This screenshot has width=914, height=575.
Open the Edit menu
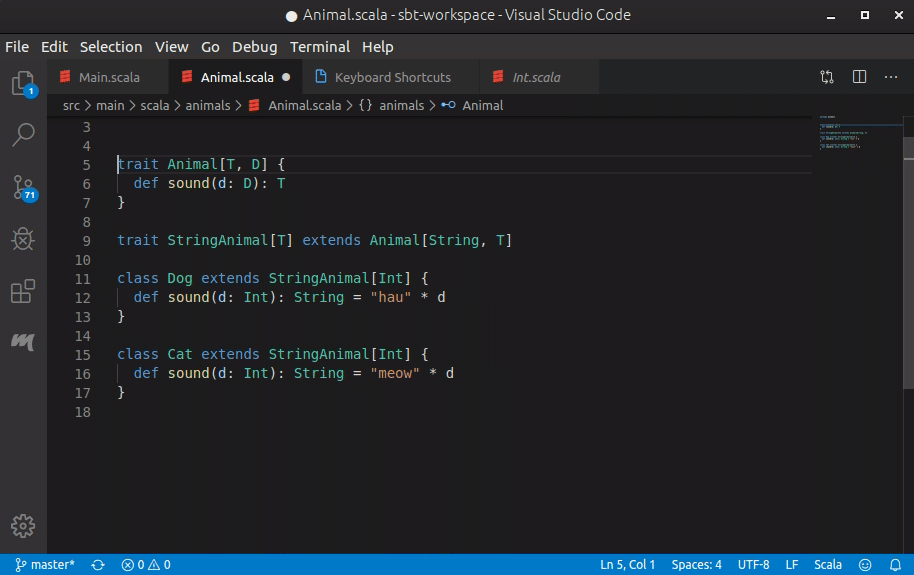point(54,47)
